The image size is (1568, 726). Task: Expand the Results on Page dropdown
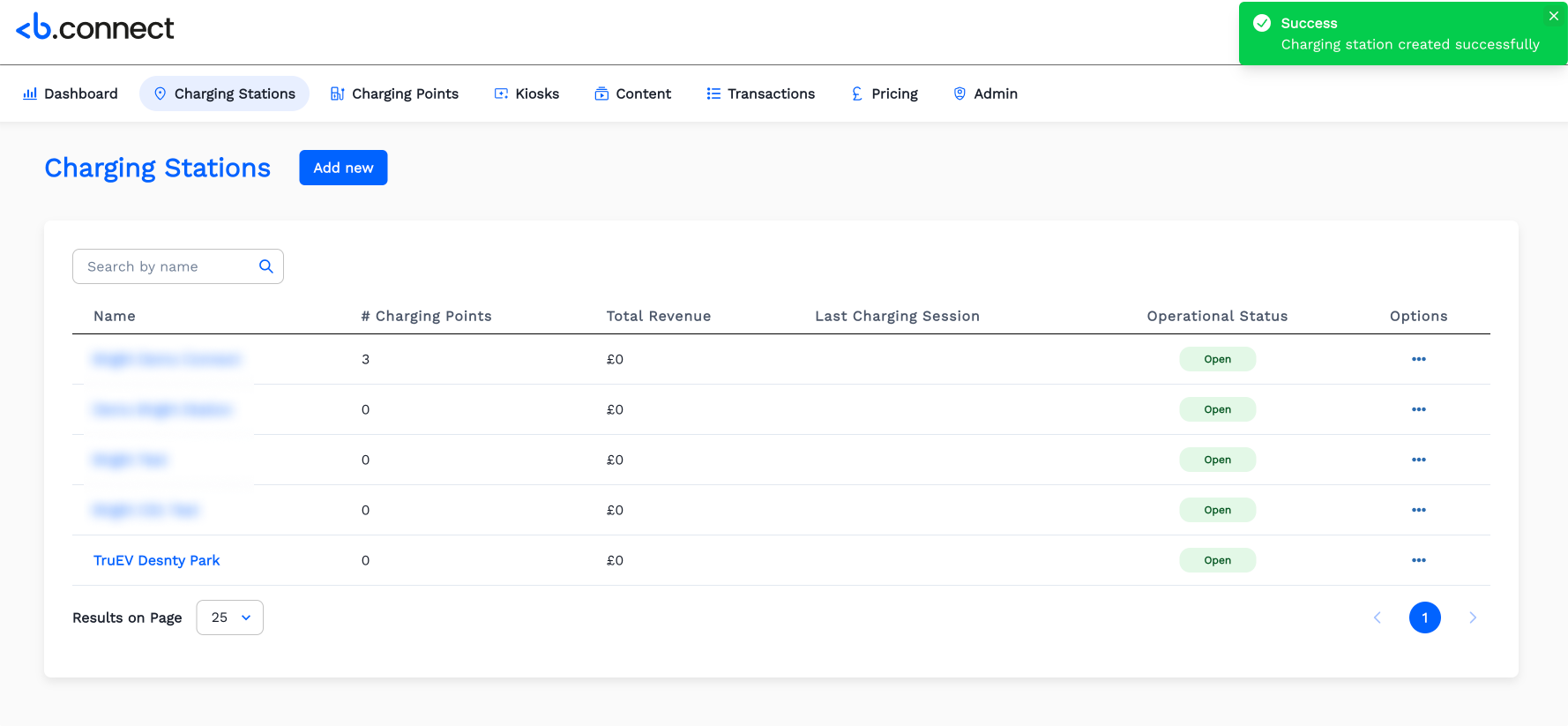229,617
